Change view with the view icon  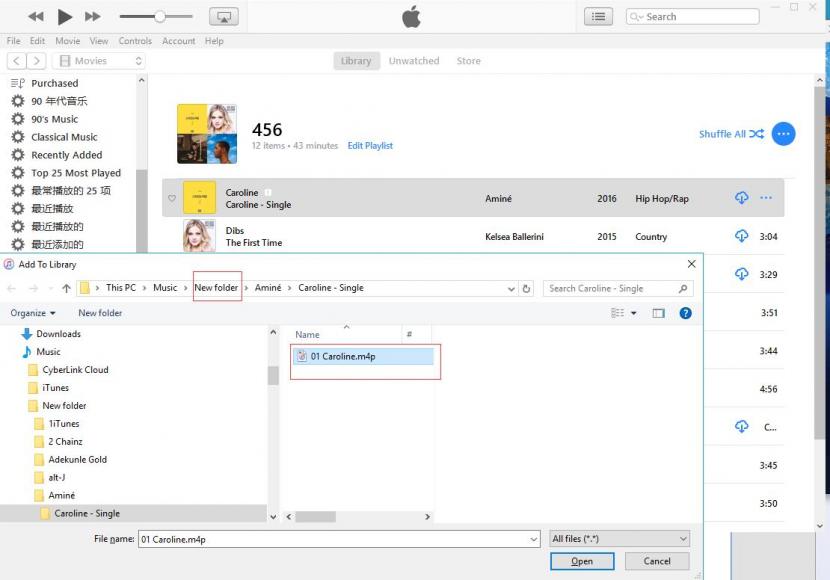point(618,313)
